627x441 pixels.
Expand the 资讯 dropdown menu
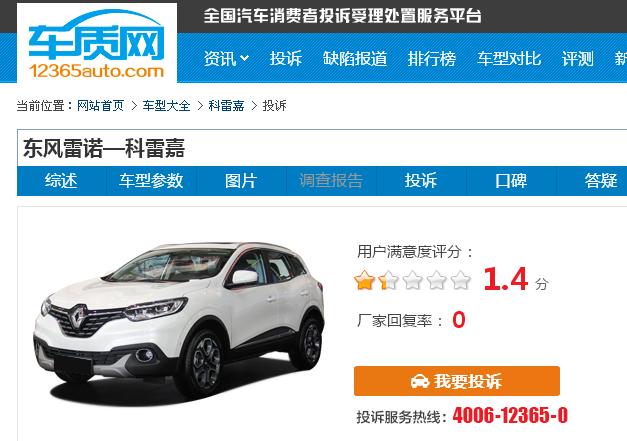coord(226,58)
